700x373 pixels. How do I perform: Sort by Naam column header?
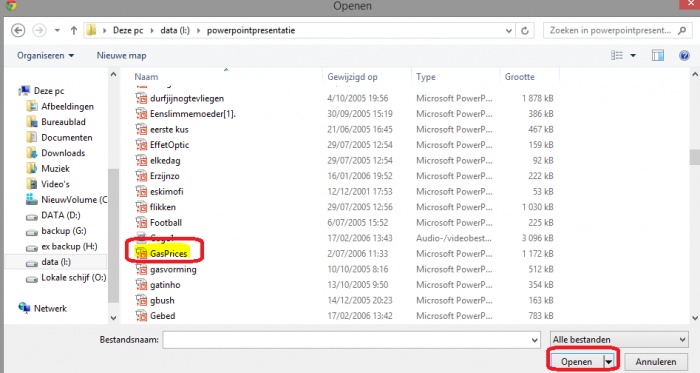tap(146, 77)
